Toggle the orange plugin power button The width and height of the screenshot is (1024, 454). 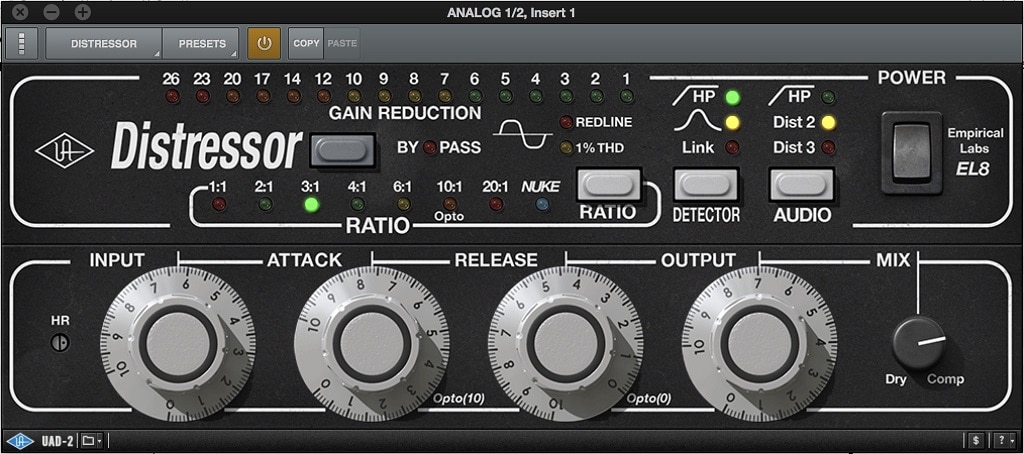tap(264, 44)
